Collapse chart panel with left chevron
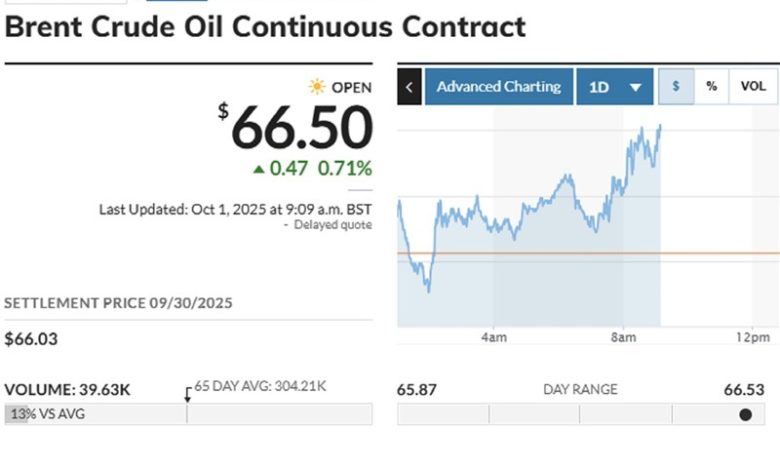 click(x=409, y=87)
